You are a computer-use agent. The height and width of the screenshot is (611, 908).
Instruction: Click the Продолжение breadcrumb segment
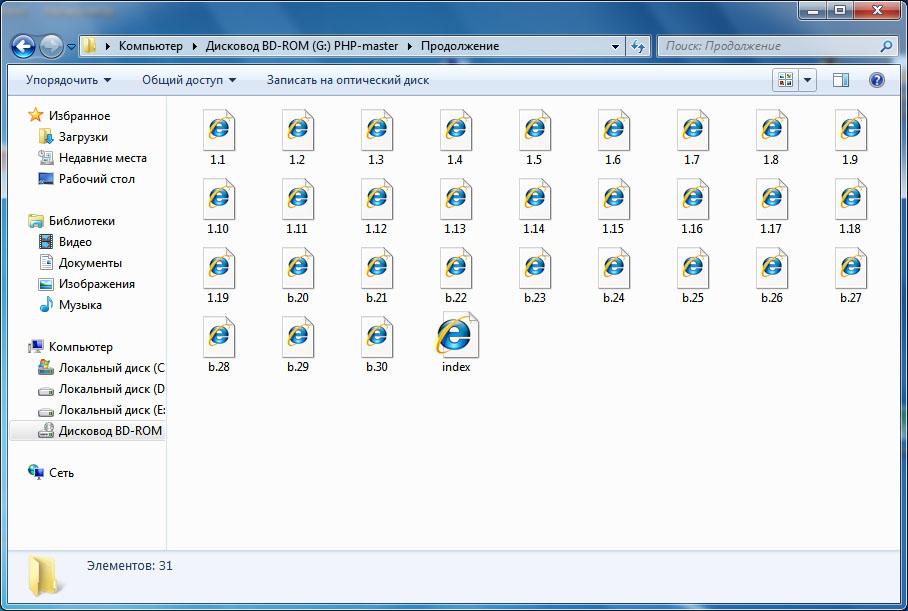(x=460, y=46)
